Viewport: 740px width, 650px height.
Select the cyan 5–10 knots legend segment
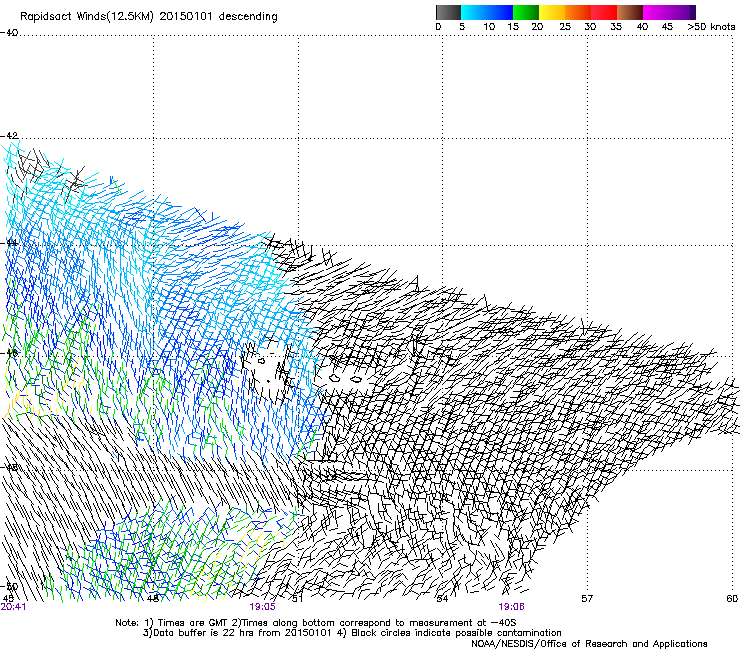coord(474,12)
